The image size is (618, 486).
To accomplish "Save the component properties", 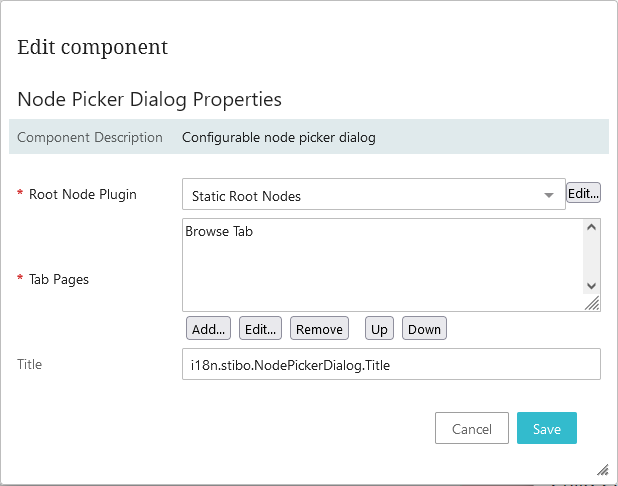I will [x=547, y=428].
